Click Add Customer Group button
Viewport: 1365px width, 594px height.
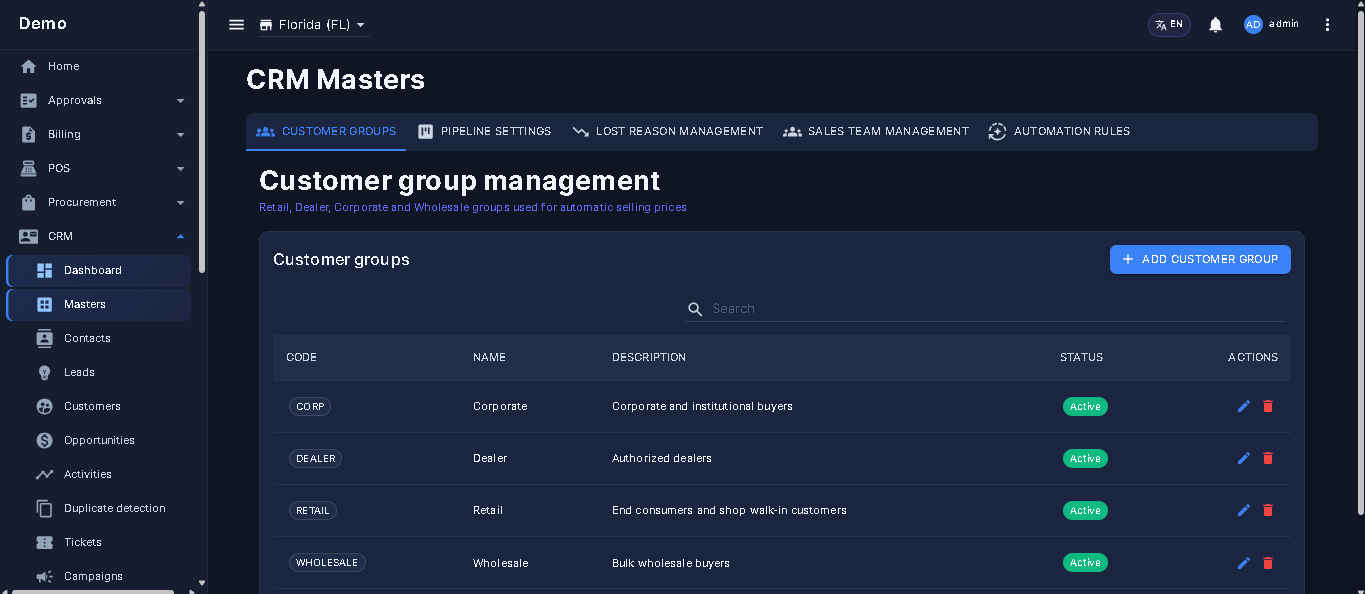(1200, 259)
